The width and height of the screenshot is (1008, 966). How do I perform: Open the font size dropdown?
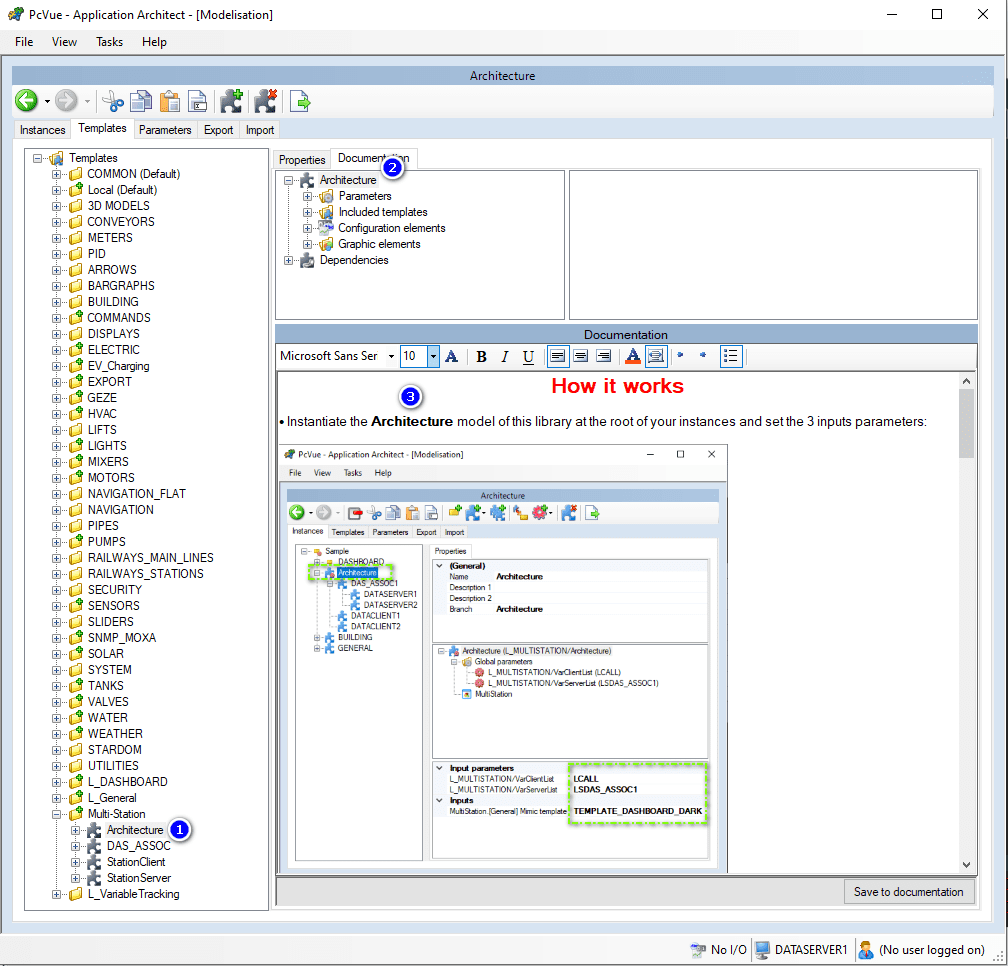433,356
